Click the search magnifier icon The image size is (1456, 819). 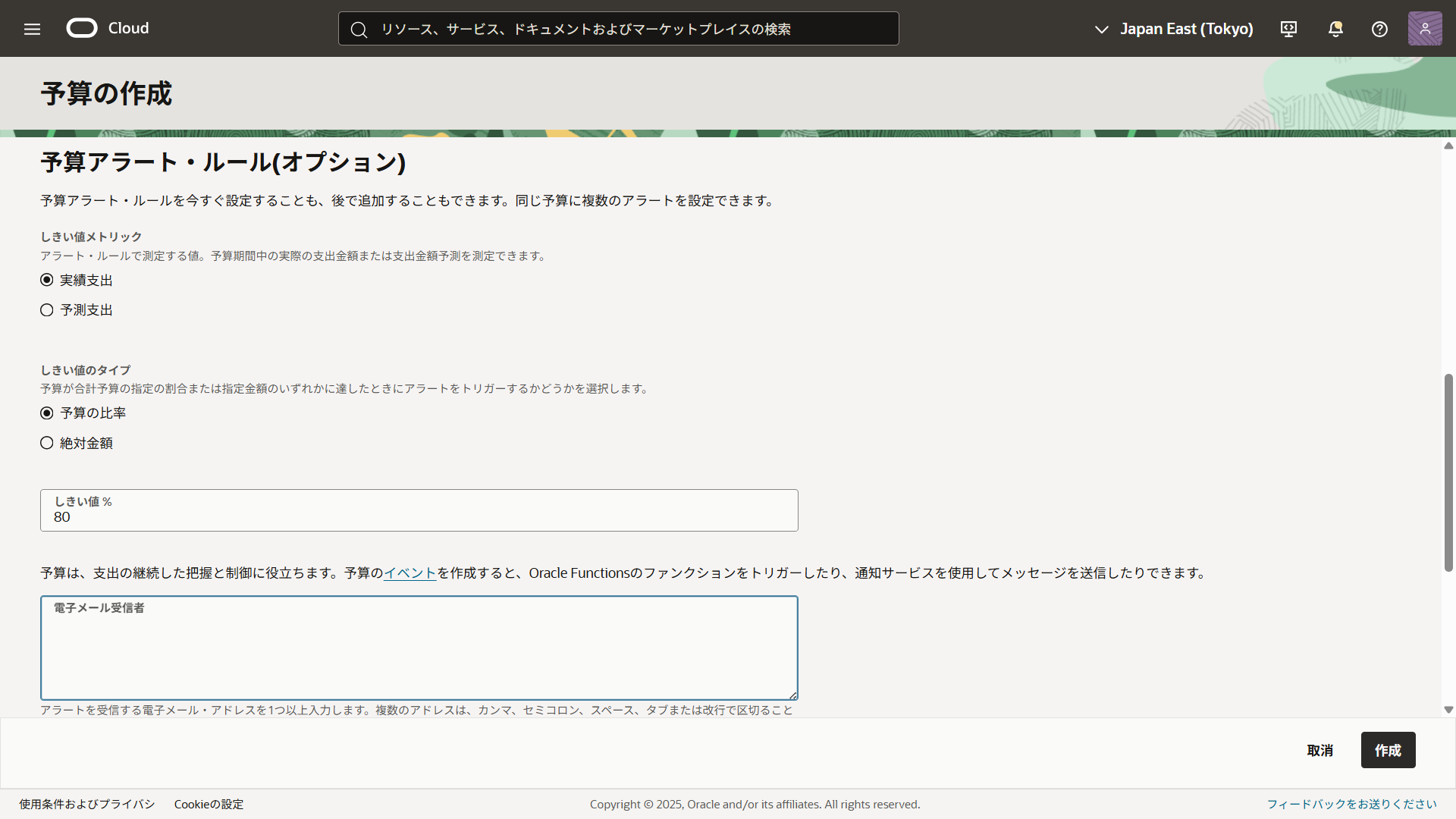tap(359, 30)
